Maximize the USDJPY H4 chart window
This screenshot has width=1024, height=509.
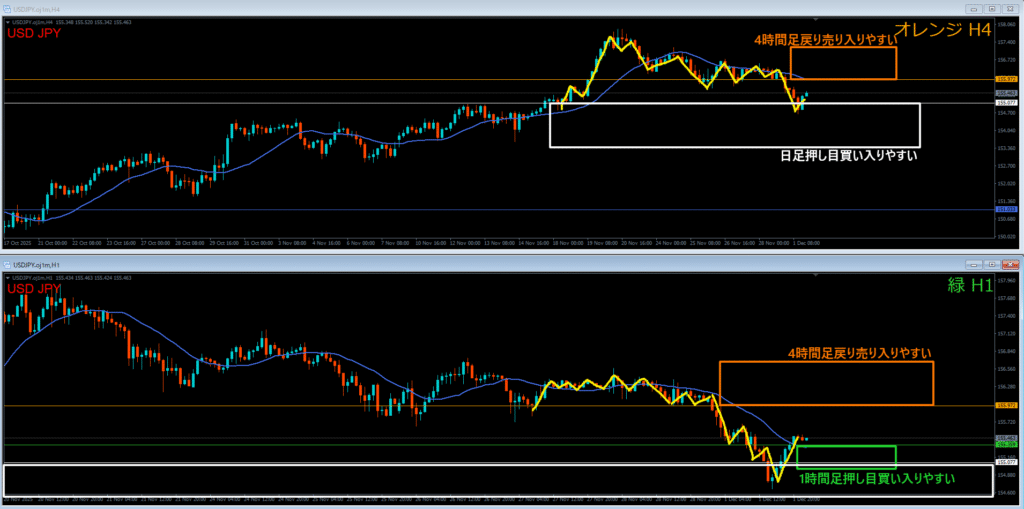(x=991, y=10)
